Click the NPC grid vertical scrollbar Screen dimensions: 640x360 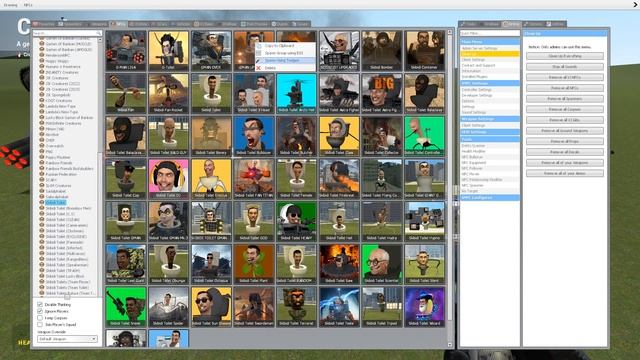[x=450, y=178]
